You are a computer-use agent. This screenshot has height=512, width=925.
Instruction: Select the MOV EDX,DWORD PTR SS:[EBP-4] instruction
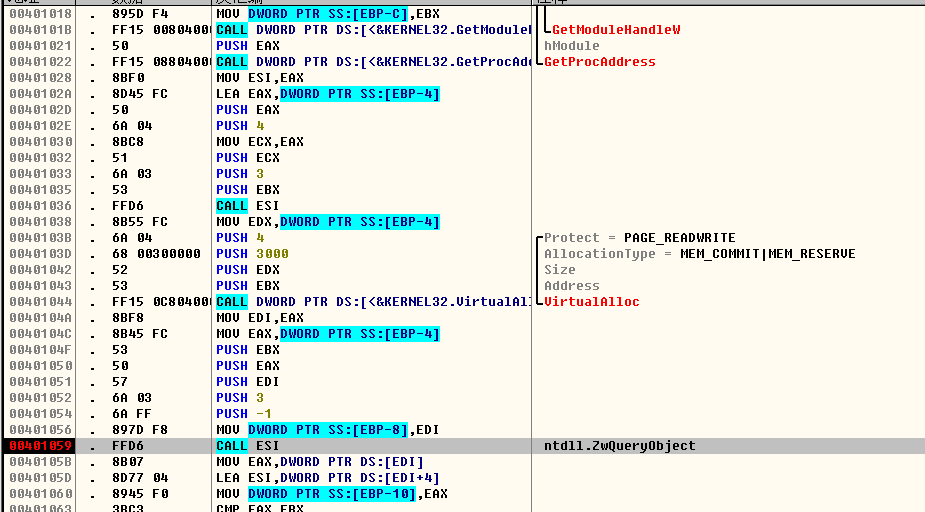[328, 222]
